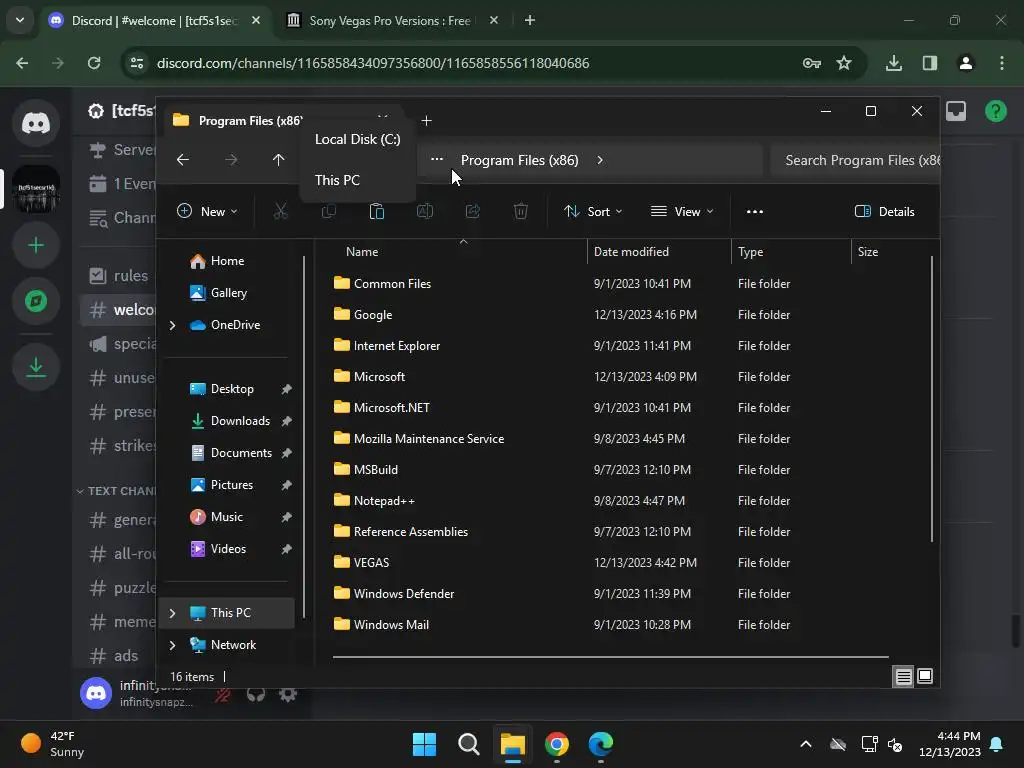1024x768 pixels.
Task: Select This PC from breadcrumb menu
Action: [x=357, y=180]
